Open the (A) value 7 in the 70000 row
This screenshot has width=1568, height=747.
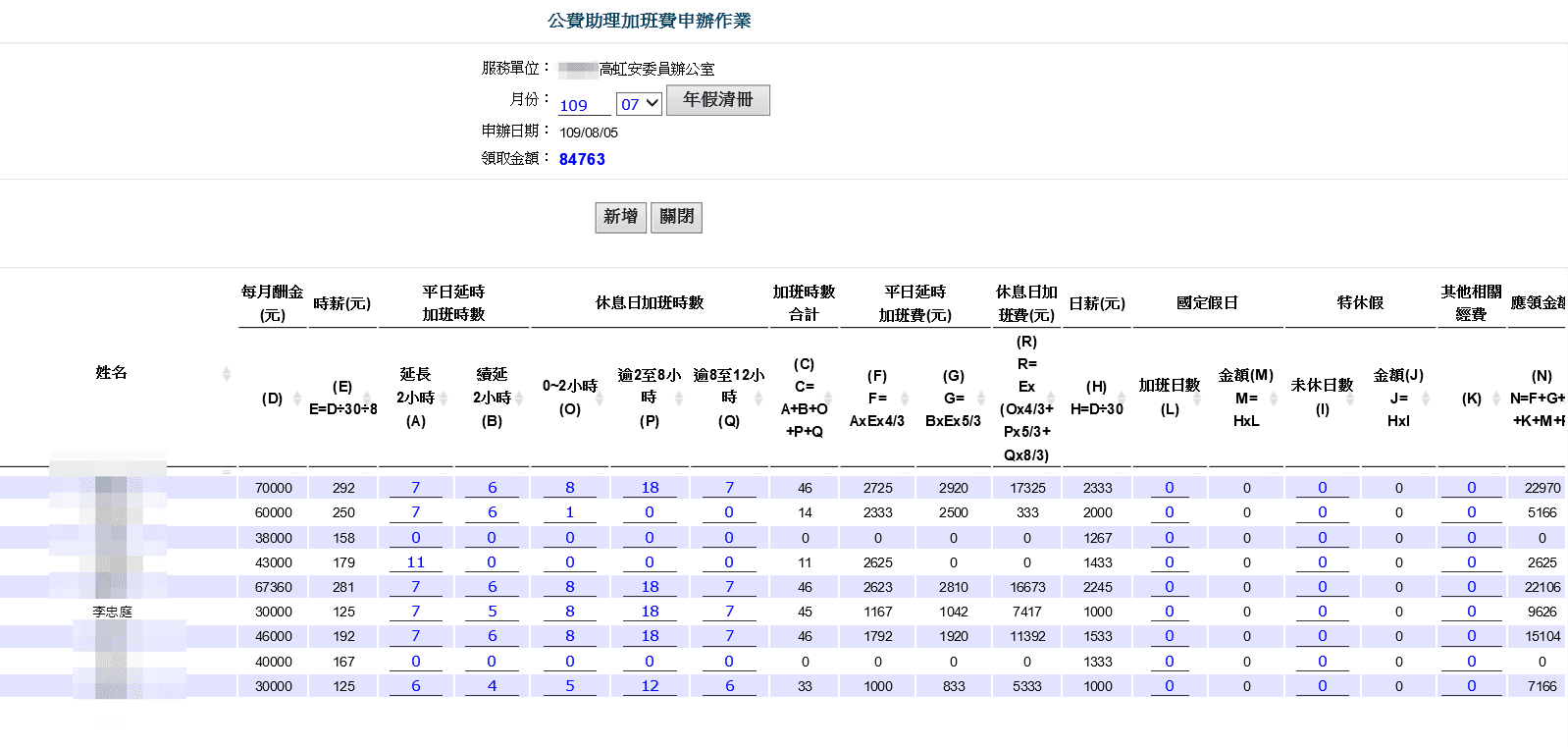416,488
